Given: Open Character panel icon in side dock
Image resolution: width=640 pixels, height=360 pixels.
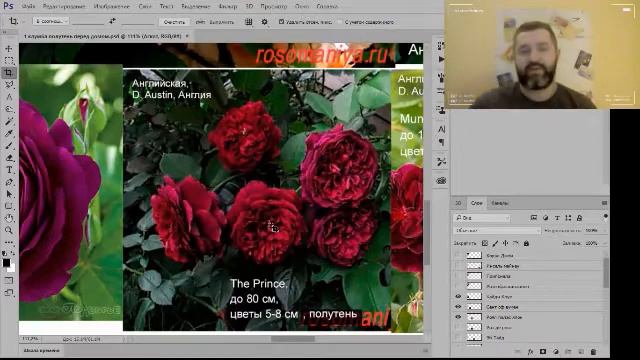Looking at the screenshot, I should click(441, 129).
